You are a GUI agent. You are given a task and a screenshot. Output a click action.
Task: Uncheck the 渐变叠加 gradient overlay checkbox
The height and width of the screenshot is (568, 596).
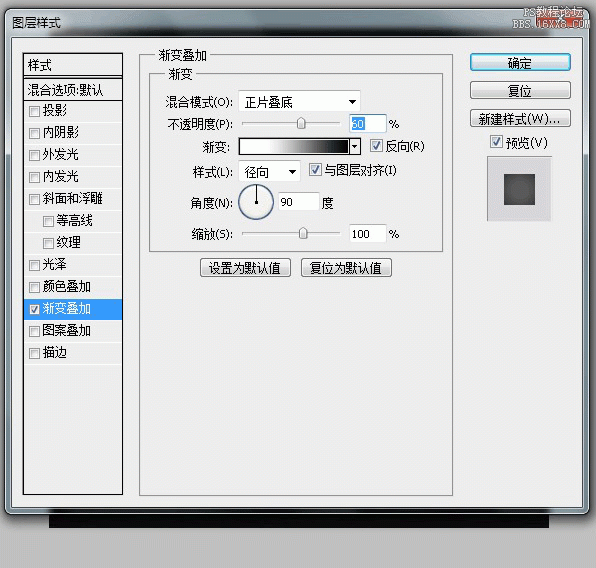[x=34, y=309]
